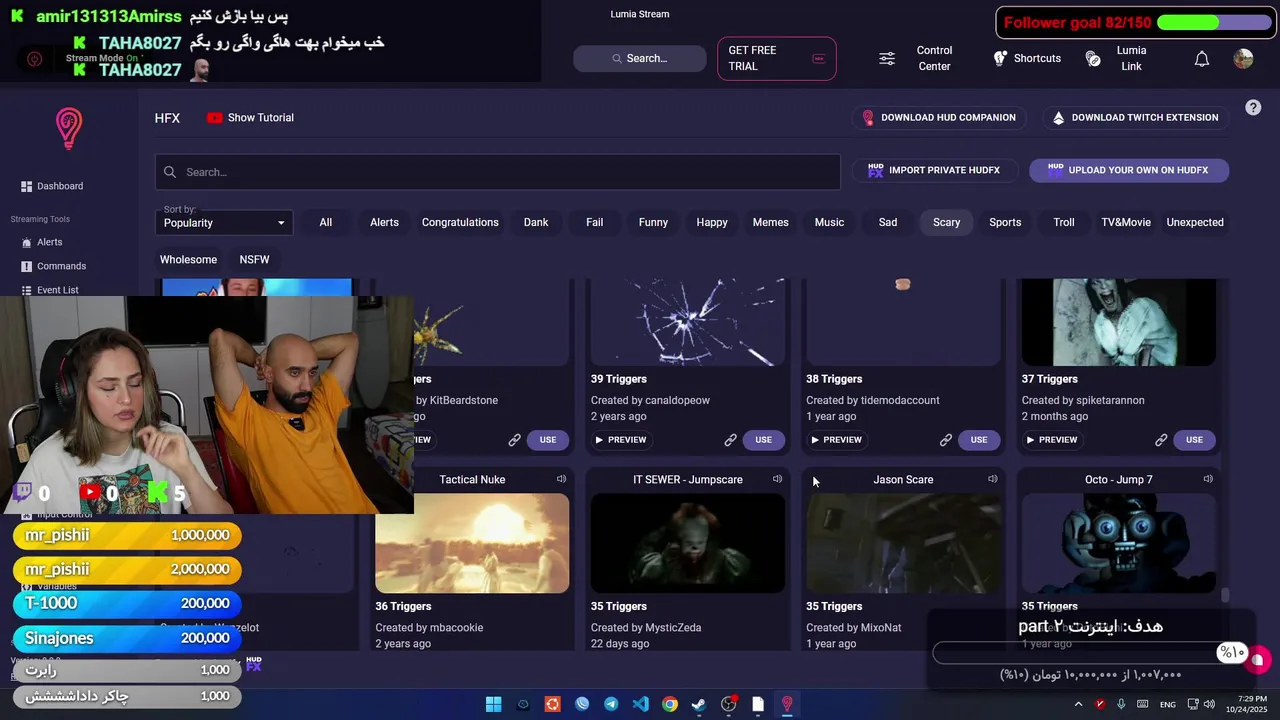Copy link icon for the canaldopeow effect
1280x720 pixels.
click(x=730, y=440)
